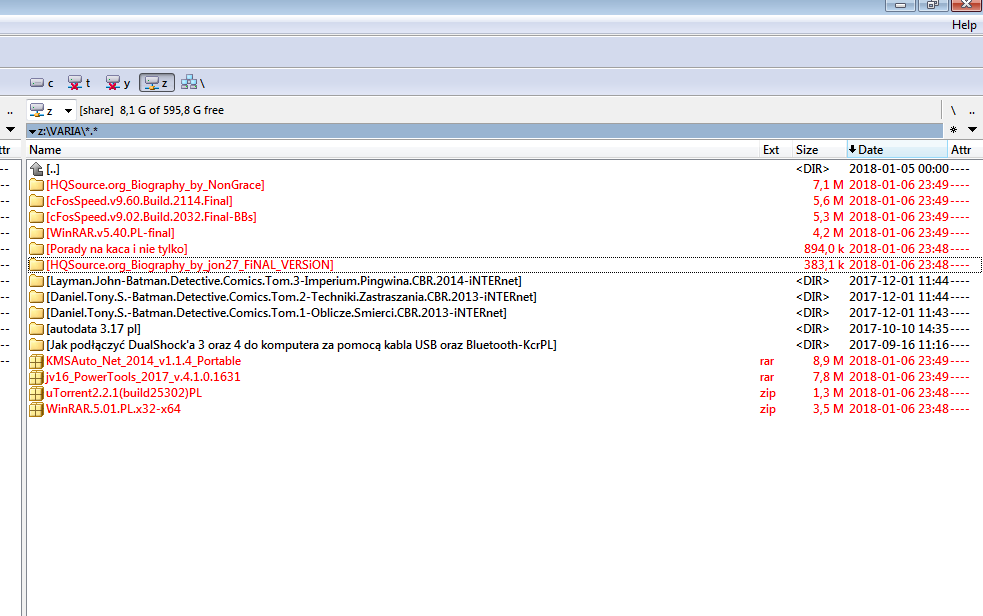This screenshot has width=983, height=616.
Task: Click archive icon of jv16_PowerTools_2017_v.4.1.0.1631
Action: [x=36, y=377]
